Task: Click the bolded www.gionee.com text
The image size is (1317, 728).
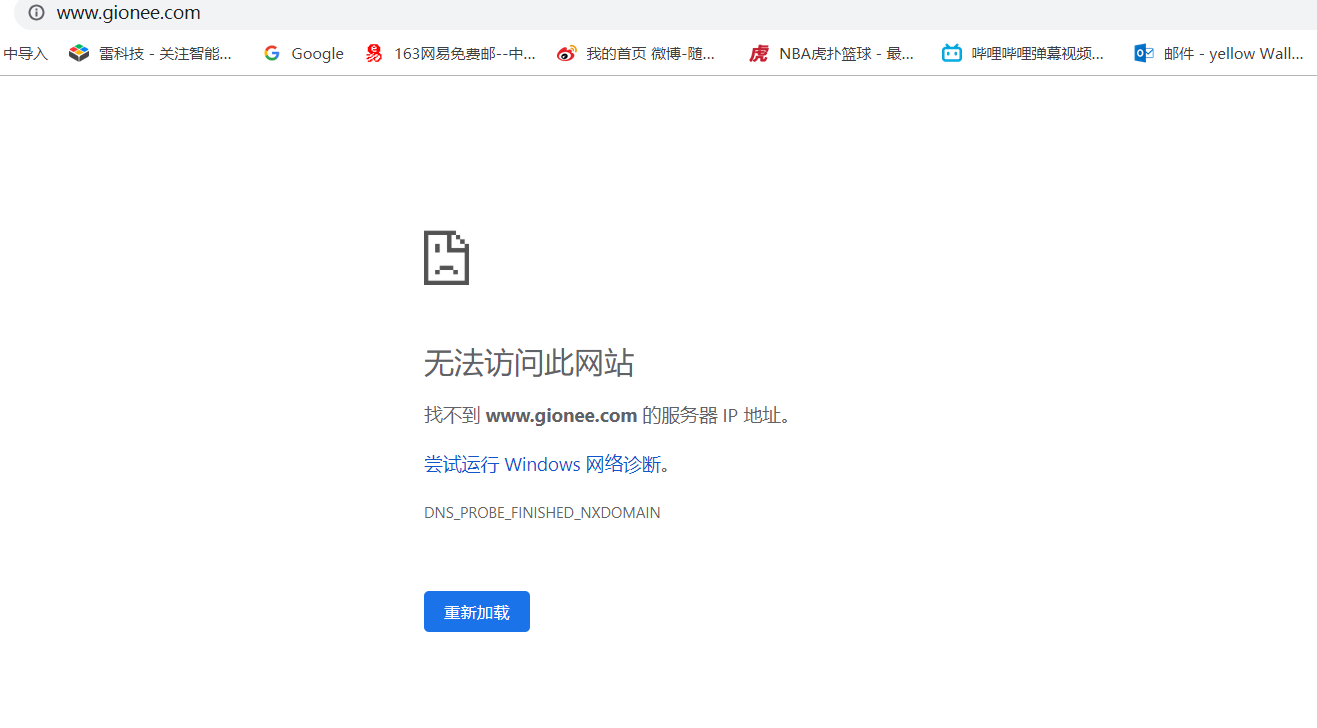Action: 561,415
